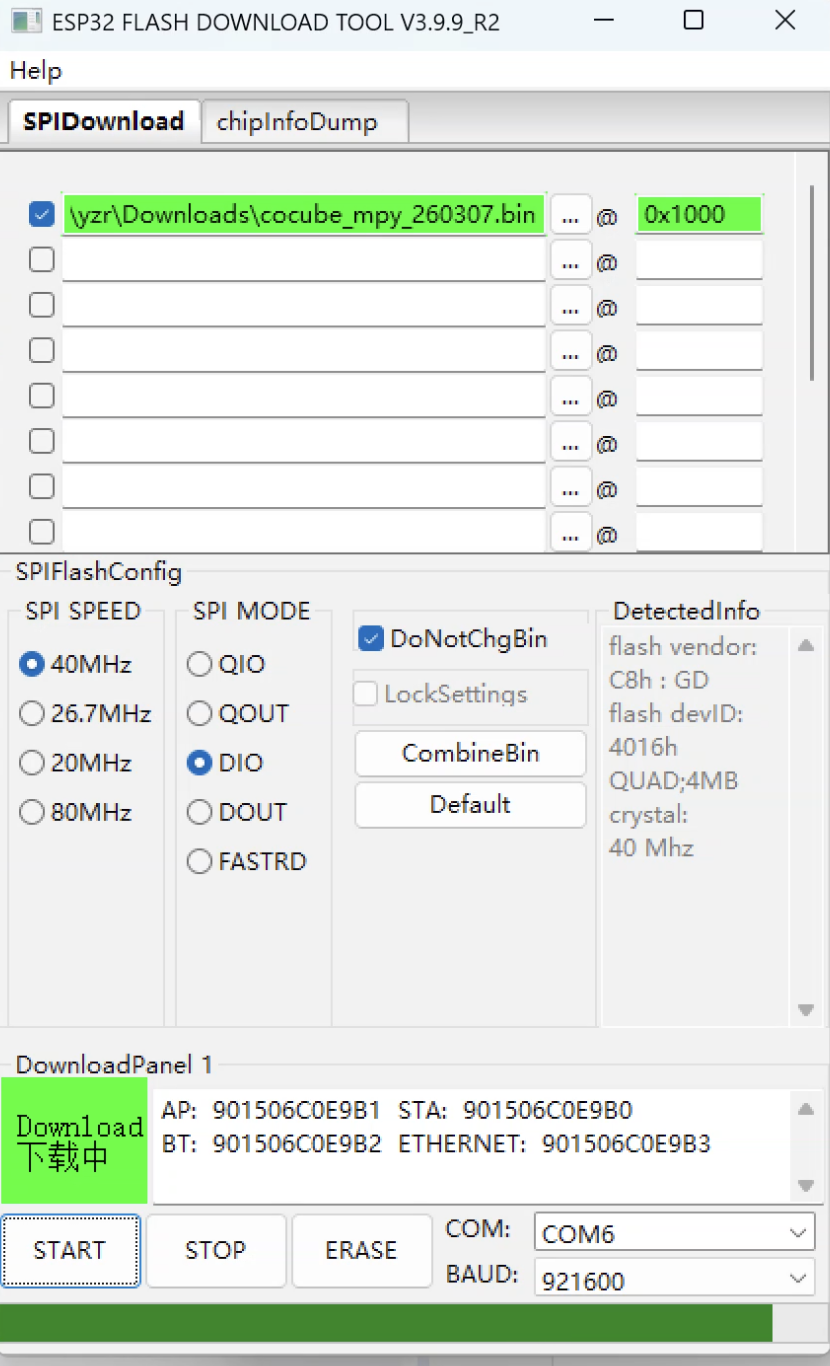The width and height of the screenshot is (830, 1366).
Task: Select the 80MHz SPI speed
Action: pos(31,812)
